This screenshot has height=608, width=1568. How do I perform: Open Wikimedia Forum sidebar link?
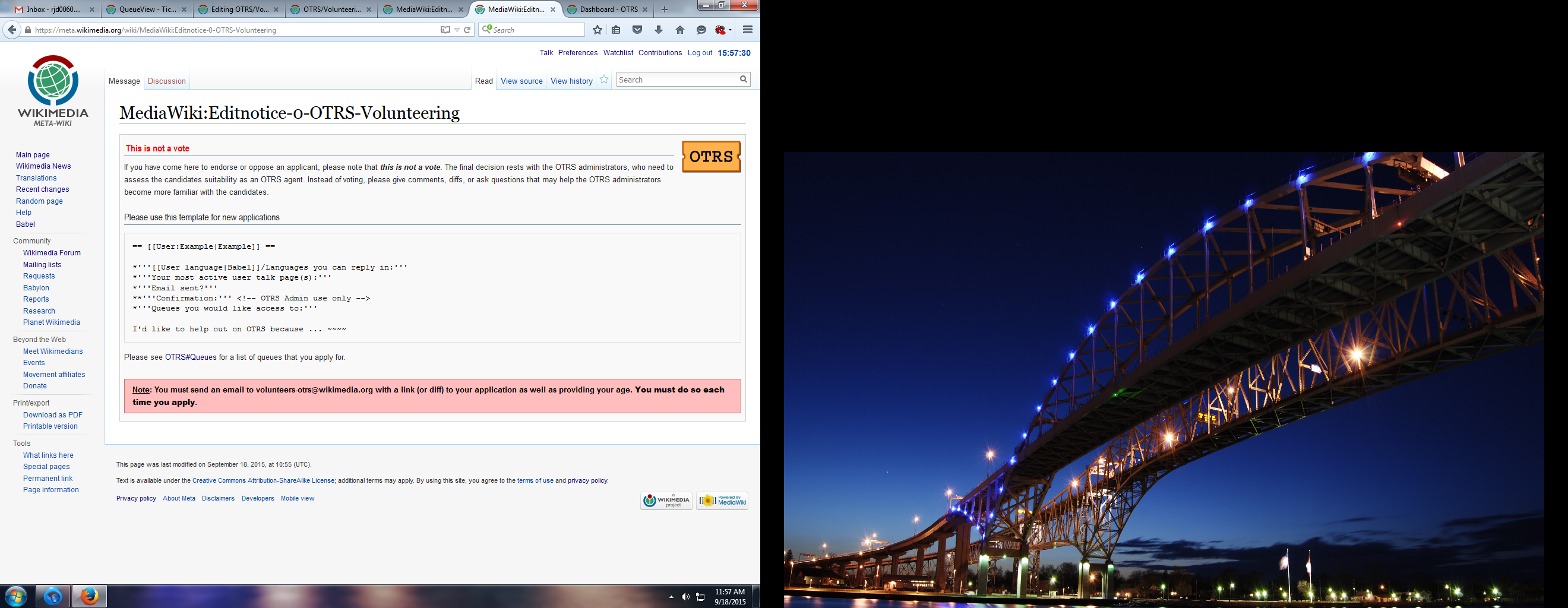pyautogui.click(x=52, y=252)
